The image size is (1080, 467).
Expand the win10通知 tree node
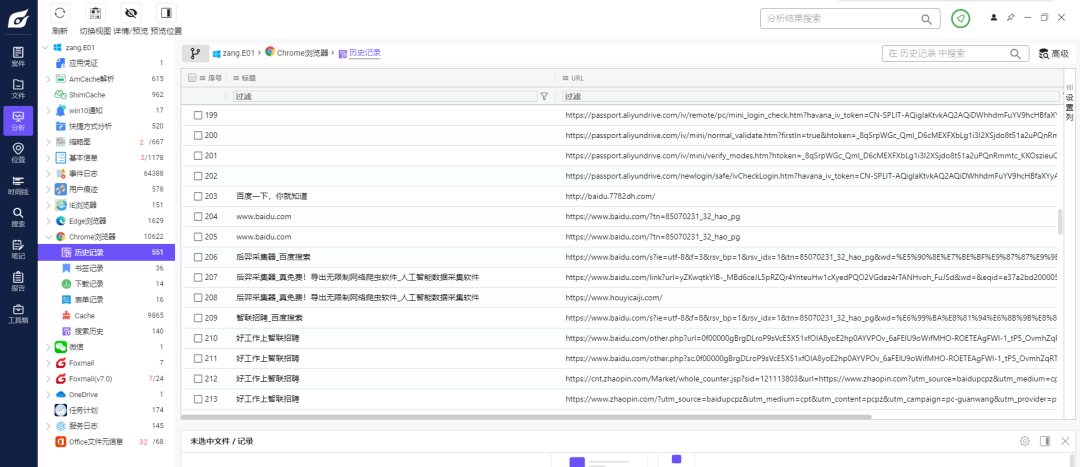[48, 110]
